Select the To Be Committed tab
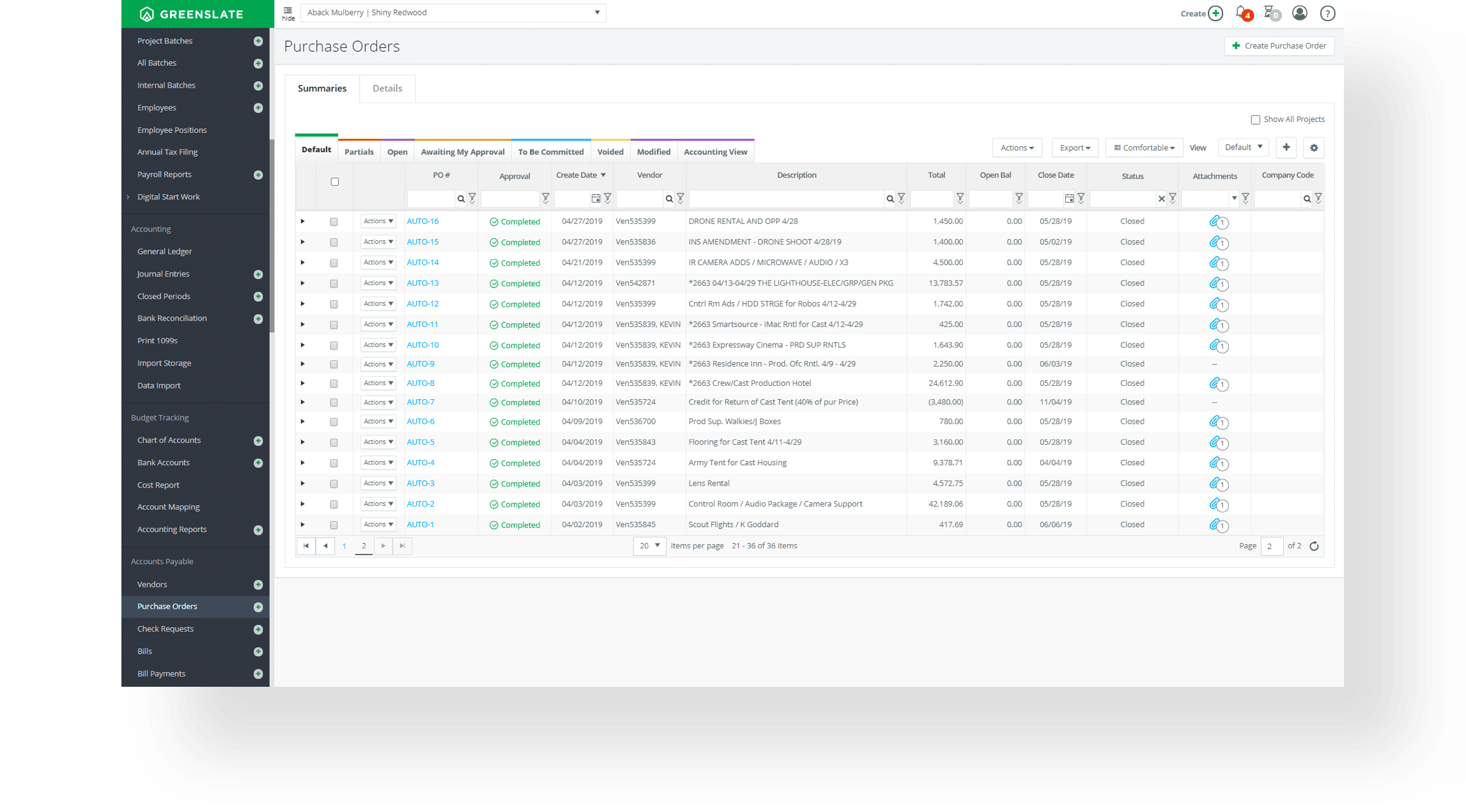Viewport: 1466px width, 812px height. tap(551, 152)
